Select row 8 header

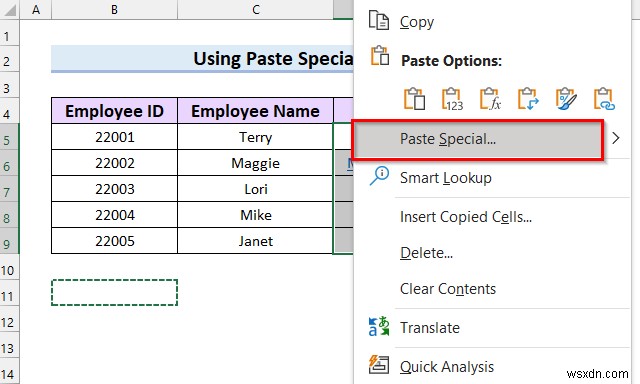coord(9,215)
